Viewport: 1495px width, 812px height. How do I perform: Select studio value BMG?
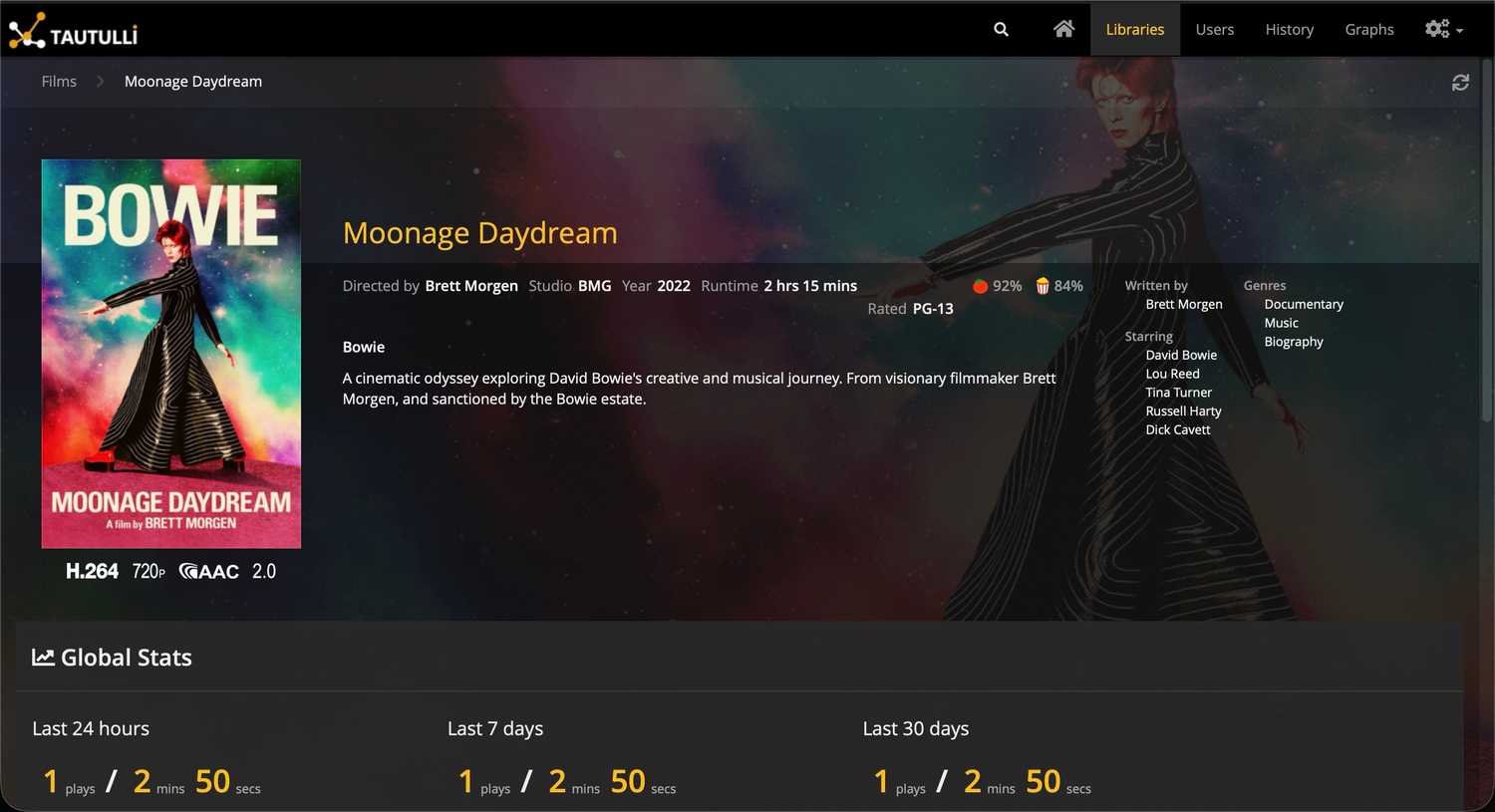click(x=595, y=286)
